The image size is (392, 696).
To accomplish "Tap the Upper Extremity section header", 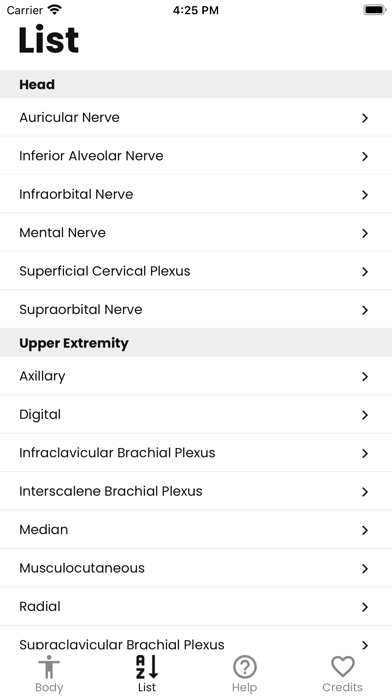I will 196,343.
